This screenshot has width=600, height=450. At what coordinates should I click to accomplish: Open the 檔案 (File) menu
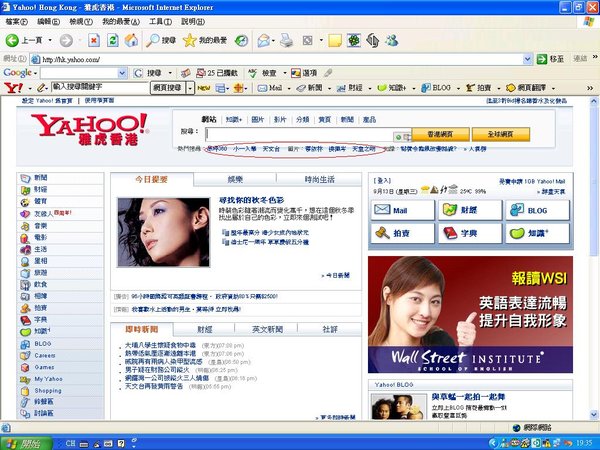[x=16, y=22]
